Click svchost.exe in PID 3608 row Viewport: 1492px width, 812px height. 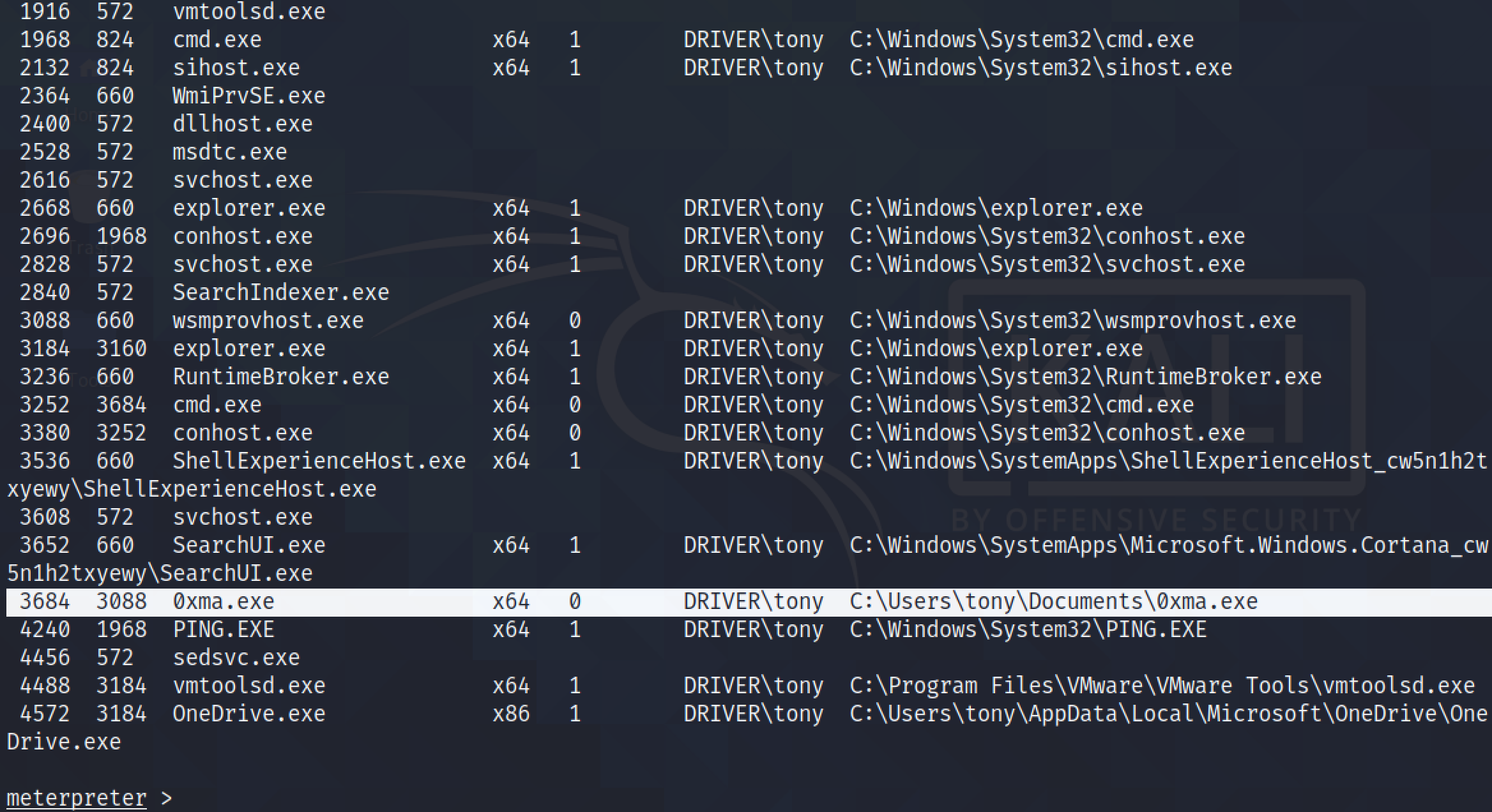tap(243, 517)
